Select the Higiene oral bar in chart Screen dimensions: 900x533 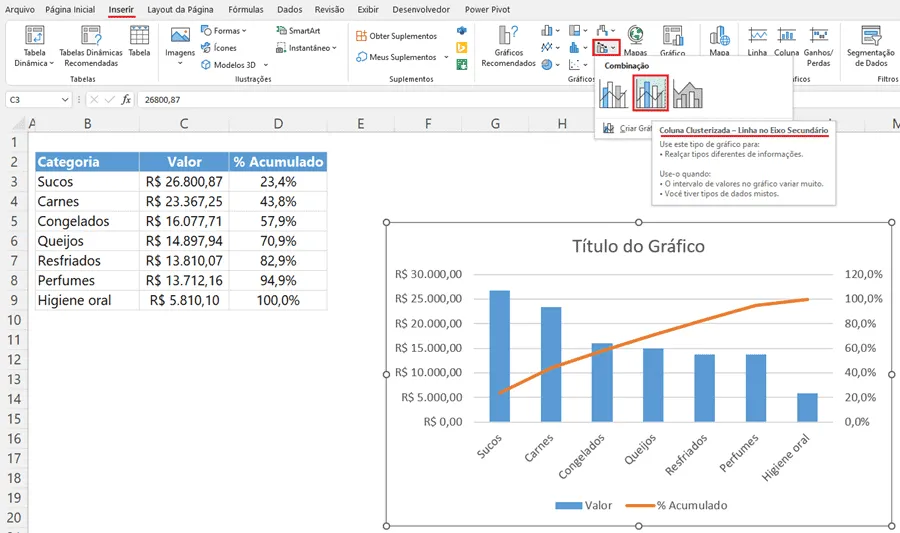(807, 407)
